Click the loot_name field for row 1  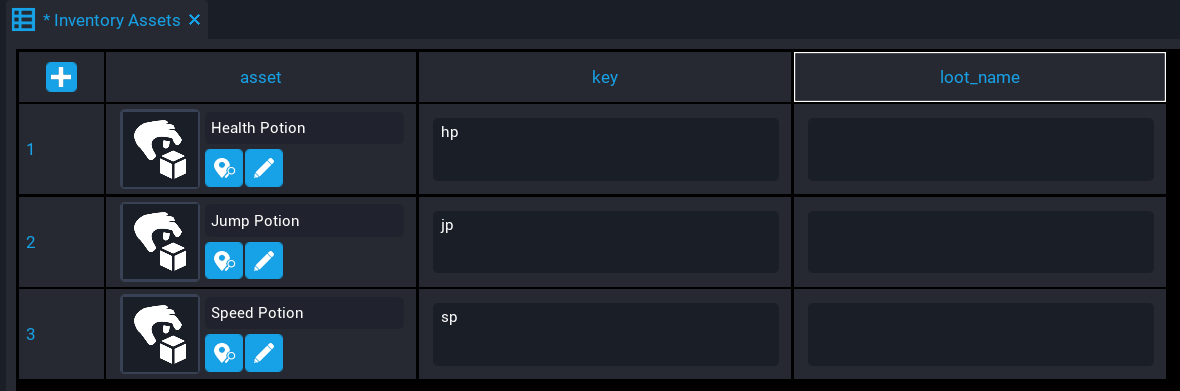point(981,149)
